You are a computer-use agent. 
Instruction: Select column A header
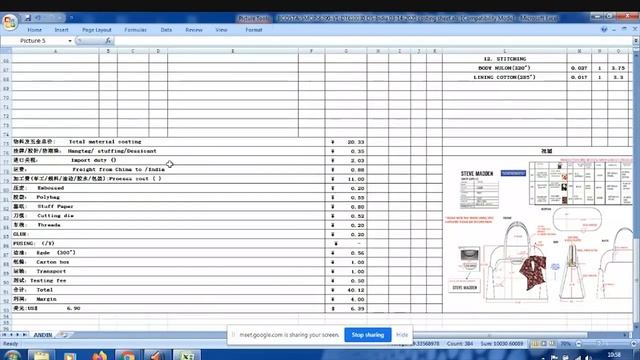pyautogui.click(x=55, y=51)
